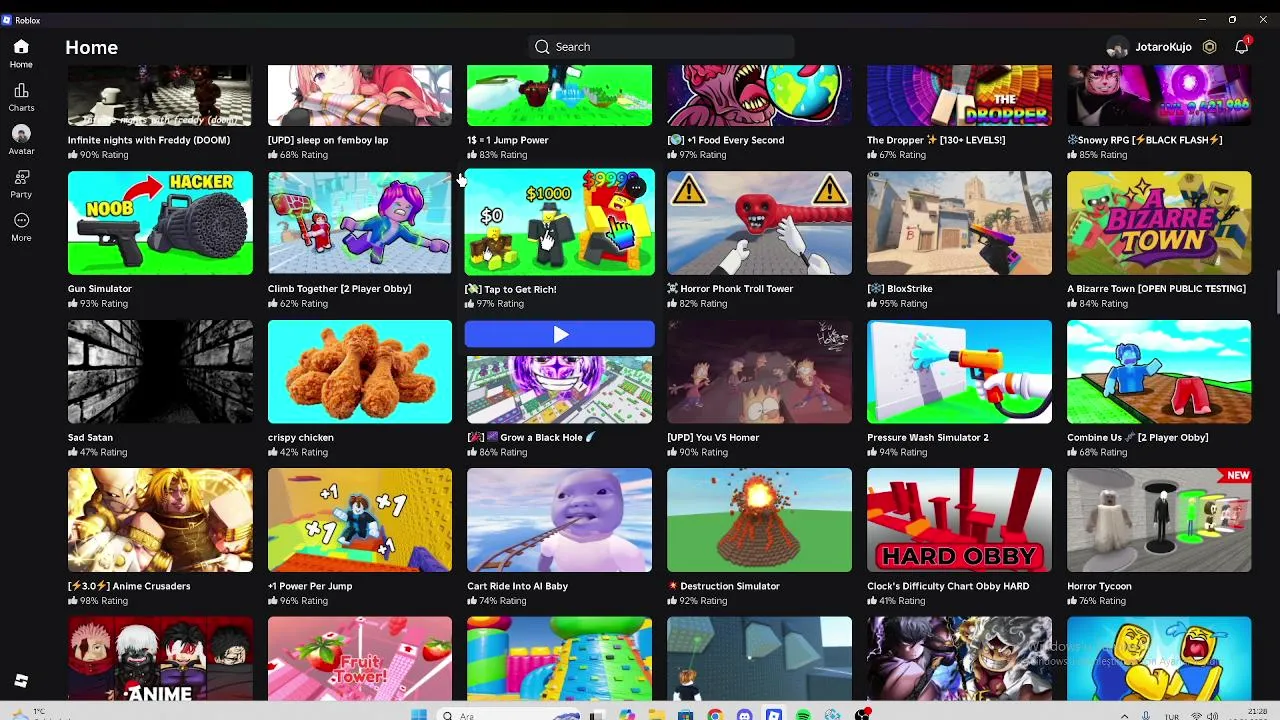Open the Horror Phonk Troll Tower thumbnail
This screenshot has width=1280, height=720.
[x=759, y=223]
